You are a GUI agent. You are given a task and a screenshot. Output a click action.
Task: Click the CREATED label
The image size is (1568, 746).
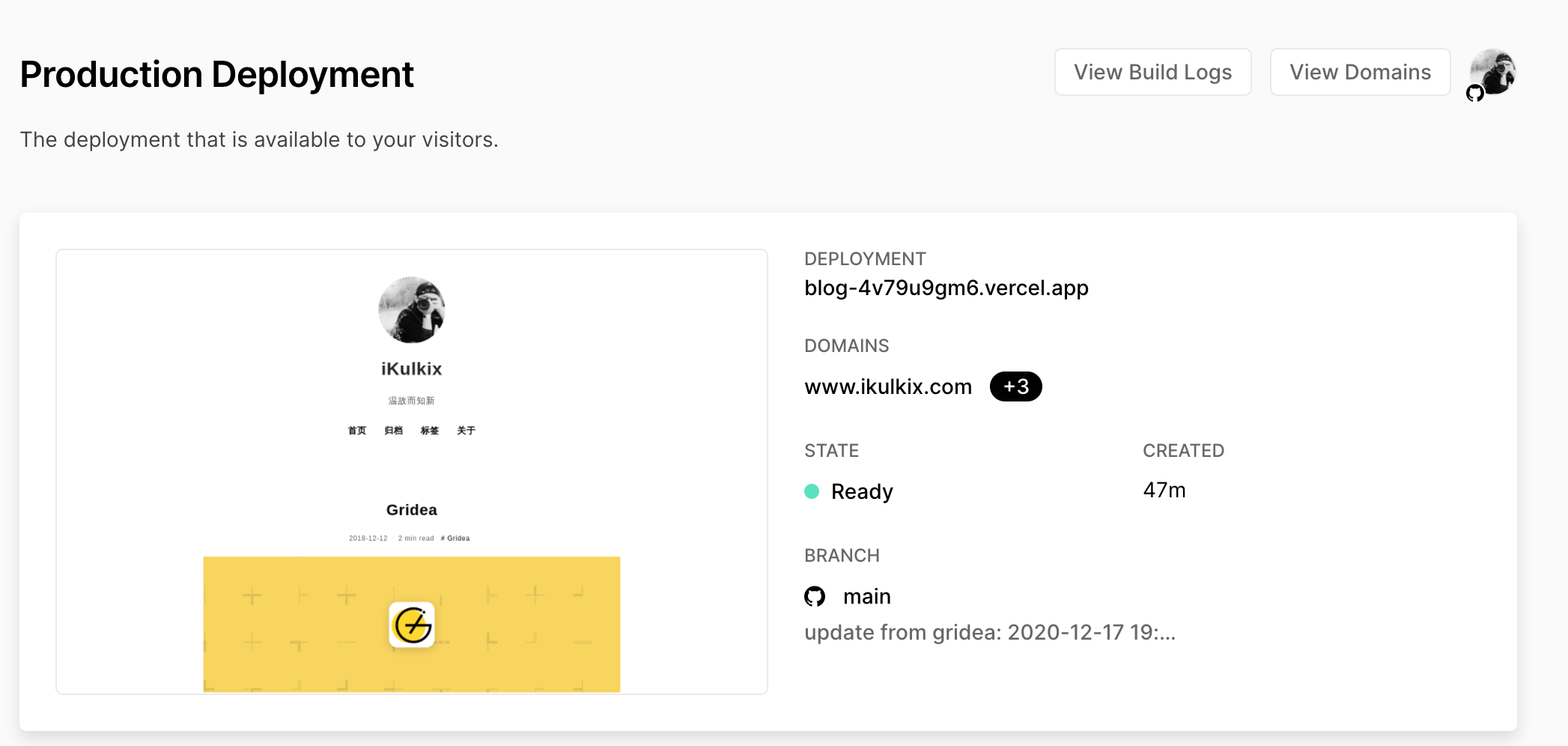(x=1184, y=451)
